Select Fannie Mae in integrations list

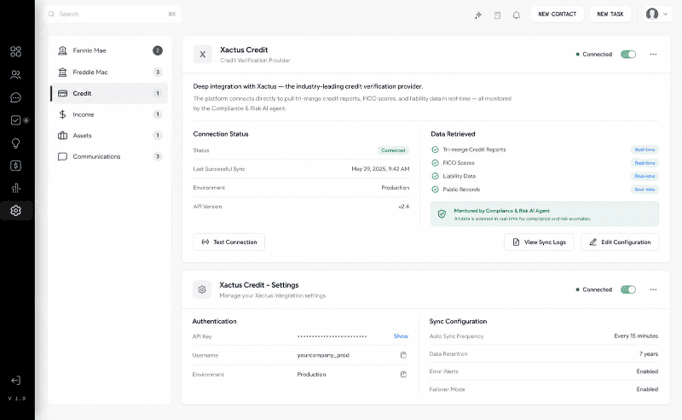[x=109, y=50]
